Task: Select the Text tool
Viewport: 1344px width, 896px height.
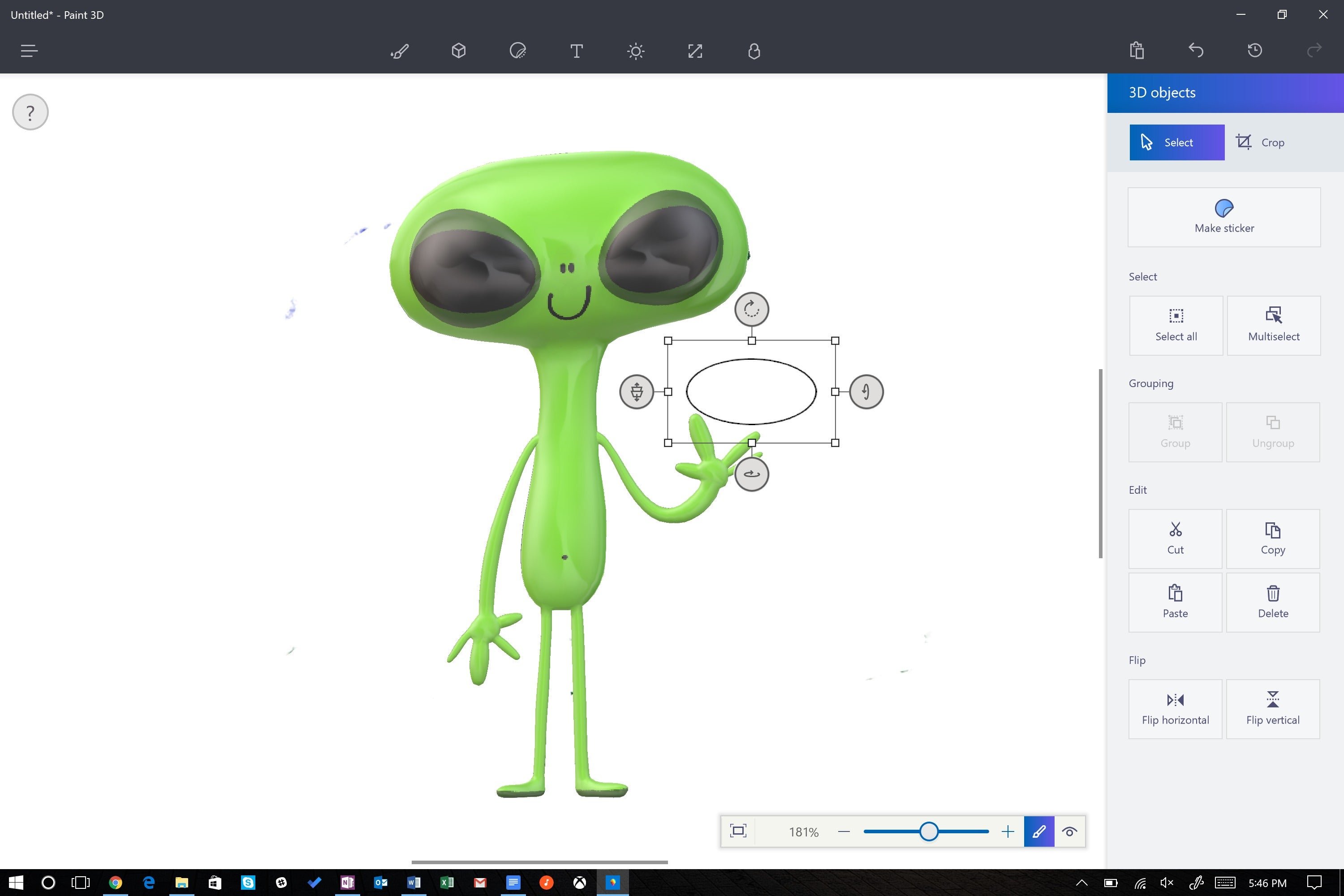Action: (x=577, y=52)
